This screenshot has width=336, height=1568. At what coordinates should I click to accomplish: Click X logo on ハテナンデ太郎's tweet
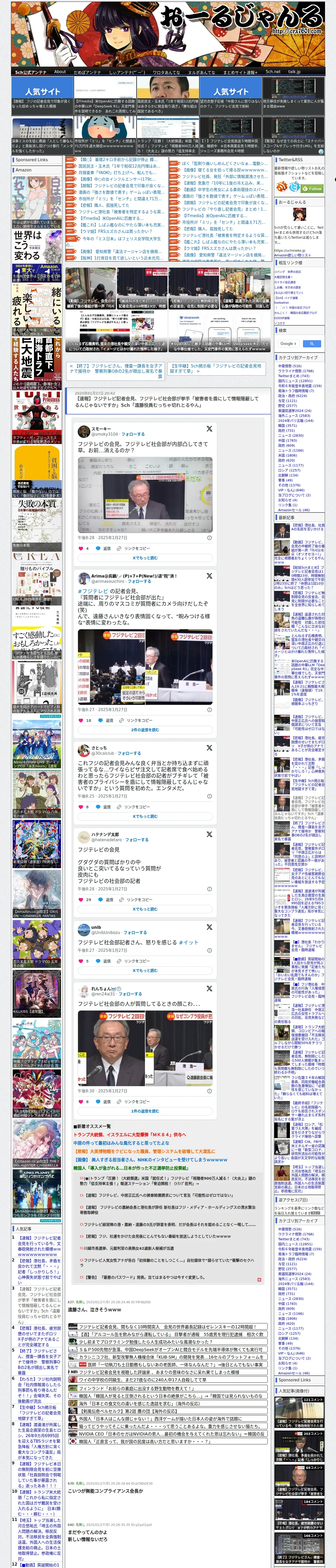pyautogui.click(x=209, y=834)
